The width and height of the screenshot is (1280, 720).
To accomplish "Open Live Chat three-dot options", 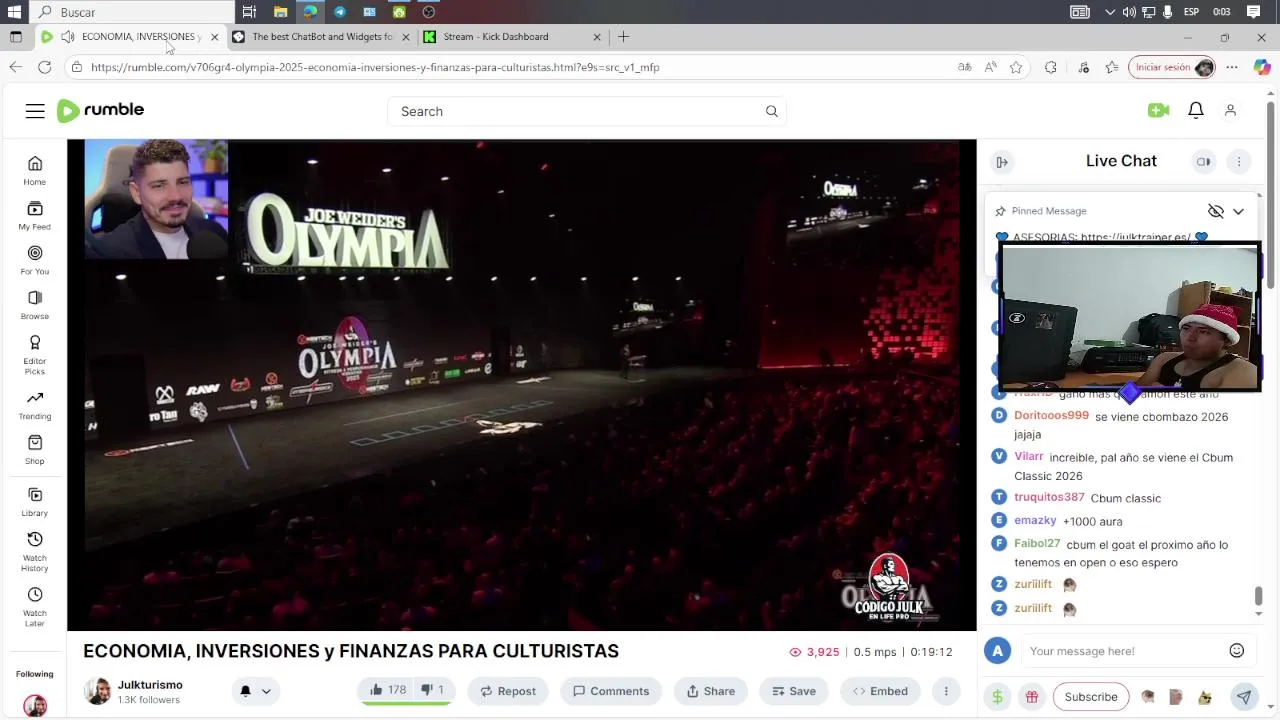I will pyautogui.click(x=1238, y=162).
